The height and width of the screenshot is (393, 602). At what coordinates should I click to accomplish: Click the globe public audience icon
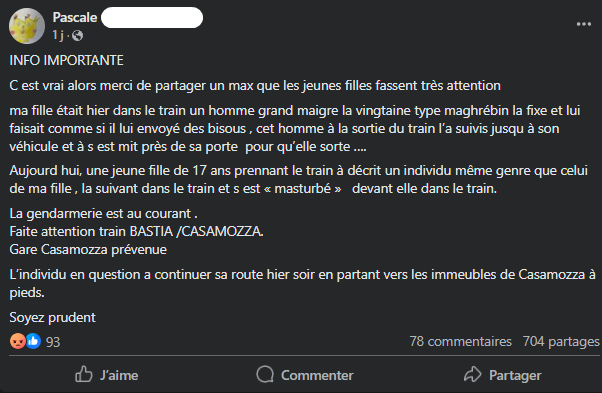77,36
